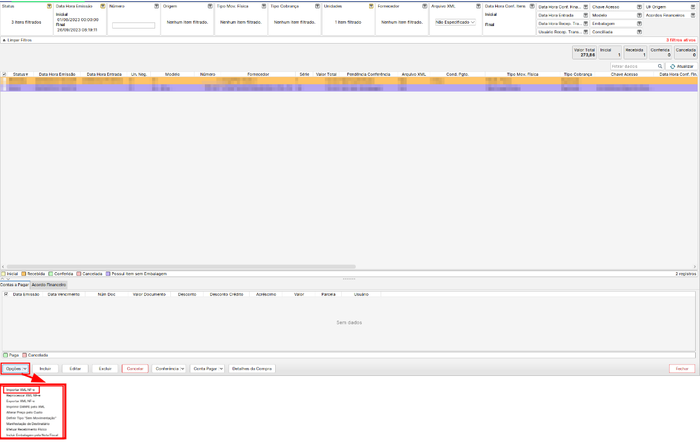
Task: Click the Filtrar dados search field
Action: 632,66
